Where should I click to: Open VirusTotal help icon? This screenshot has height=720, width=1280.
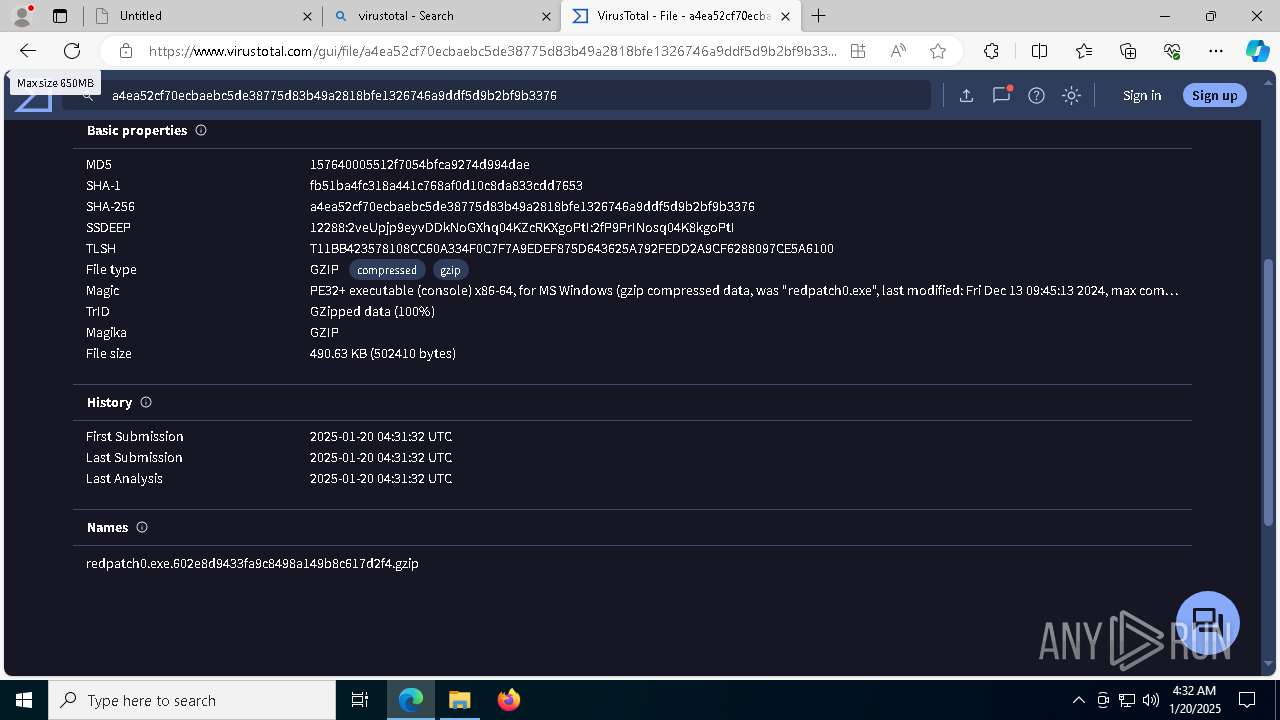1036,95
